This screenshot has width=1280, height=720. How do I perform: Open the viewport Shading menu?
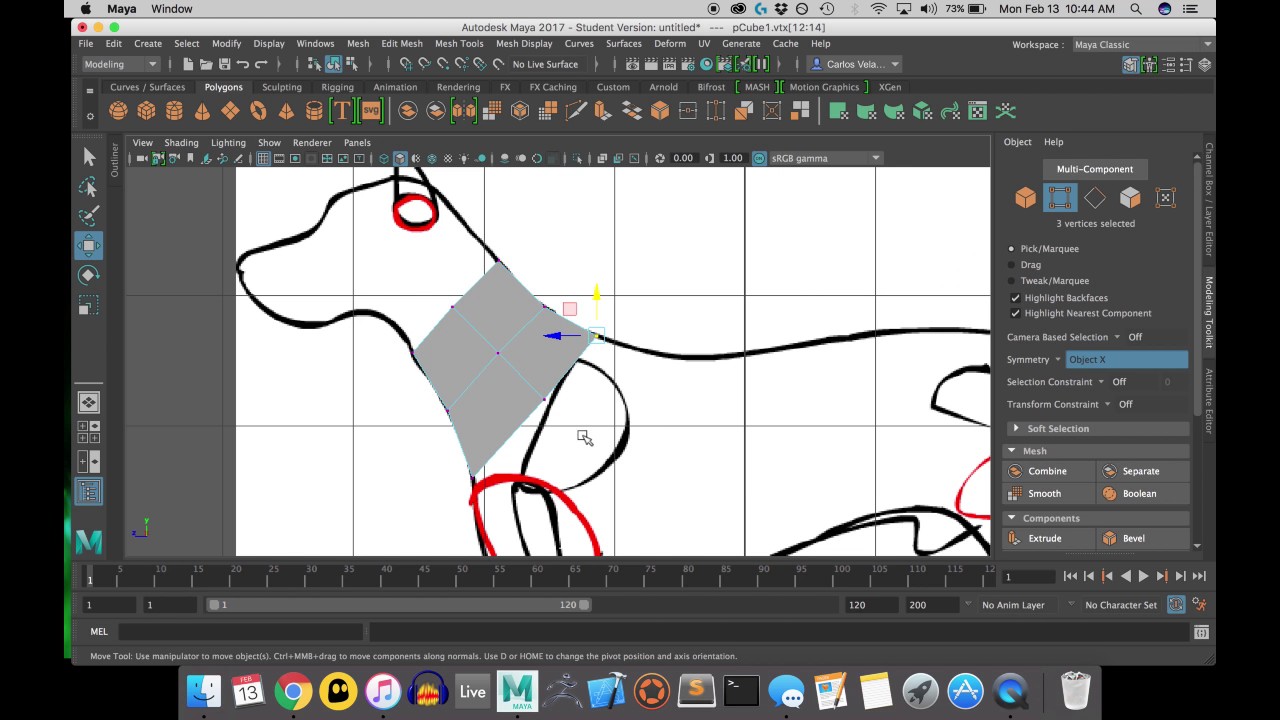[181, 143]
